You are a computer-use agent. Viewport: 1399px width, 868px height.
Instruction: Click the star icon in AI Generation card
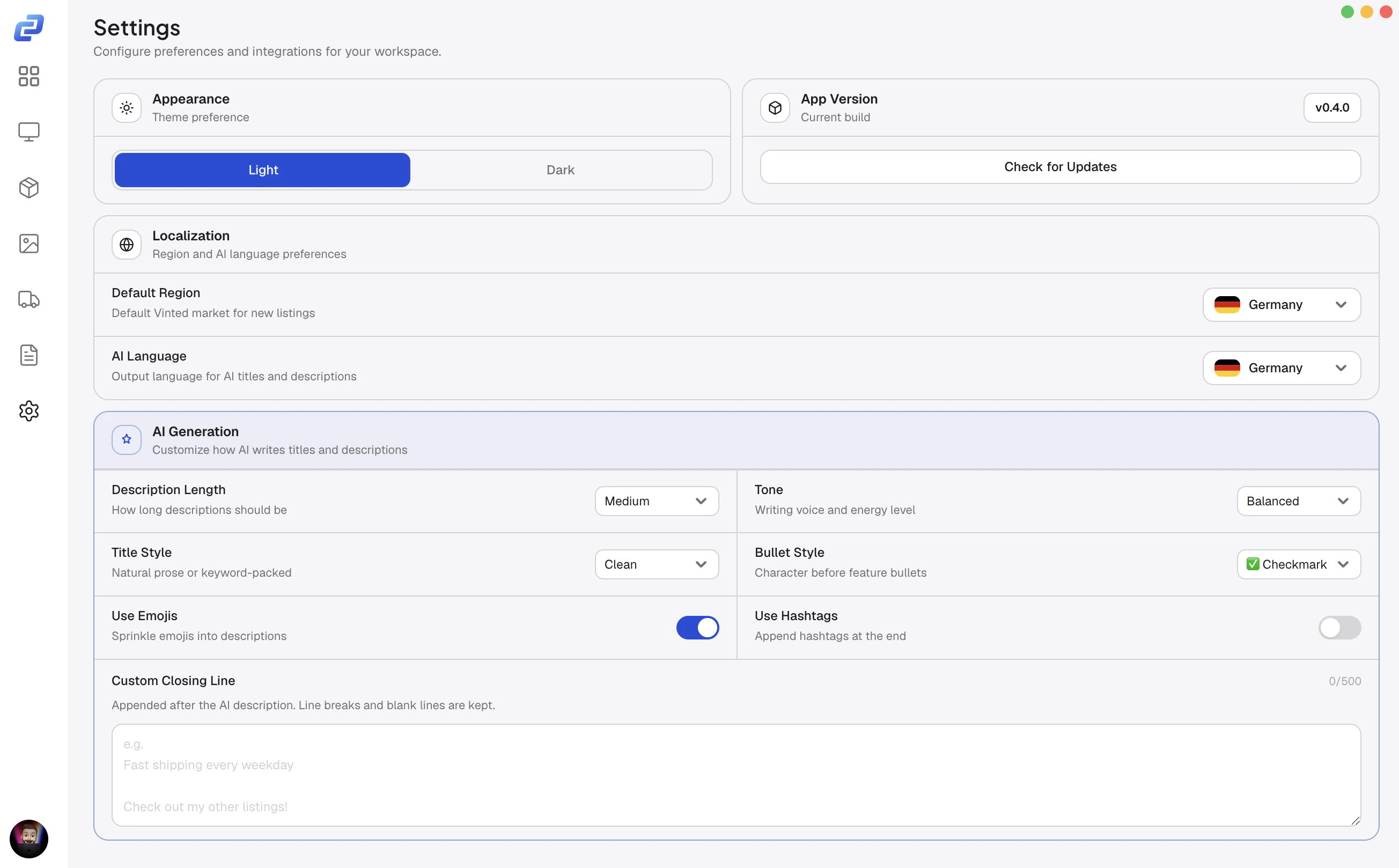pos(126,440)
